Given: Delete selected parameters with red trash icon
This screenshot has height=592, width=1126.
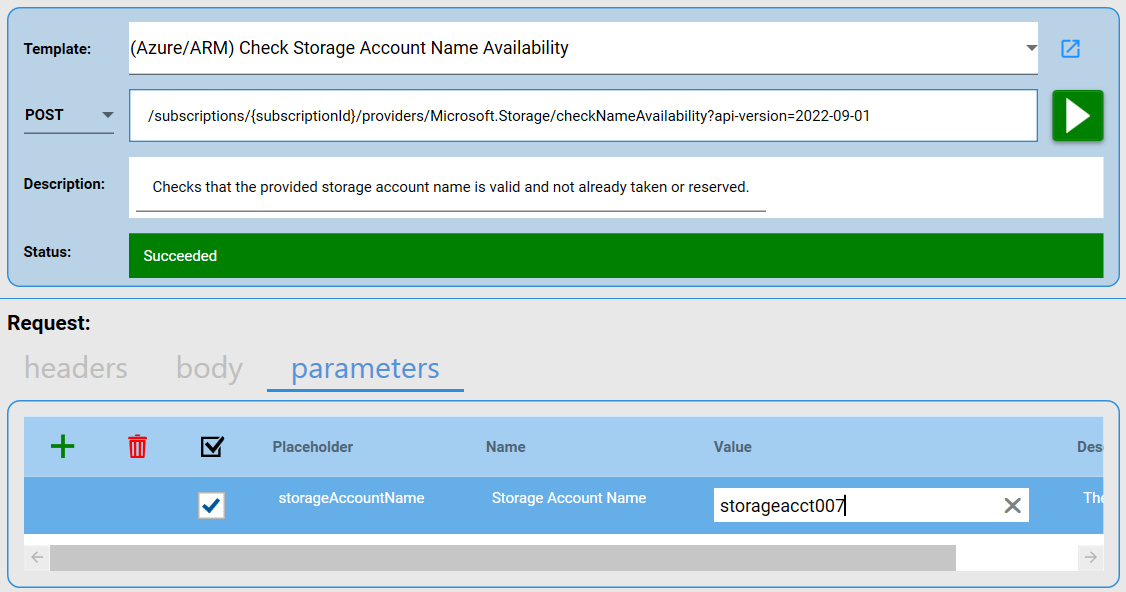Looking at the screenshot, I should point(138,447).
